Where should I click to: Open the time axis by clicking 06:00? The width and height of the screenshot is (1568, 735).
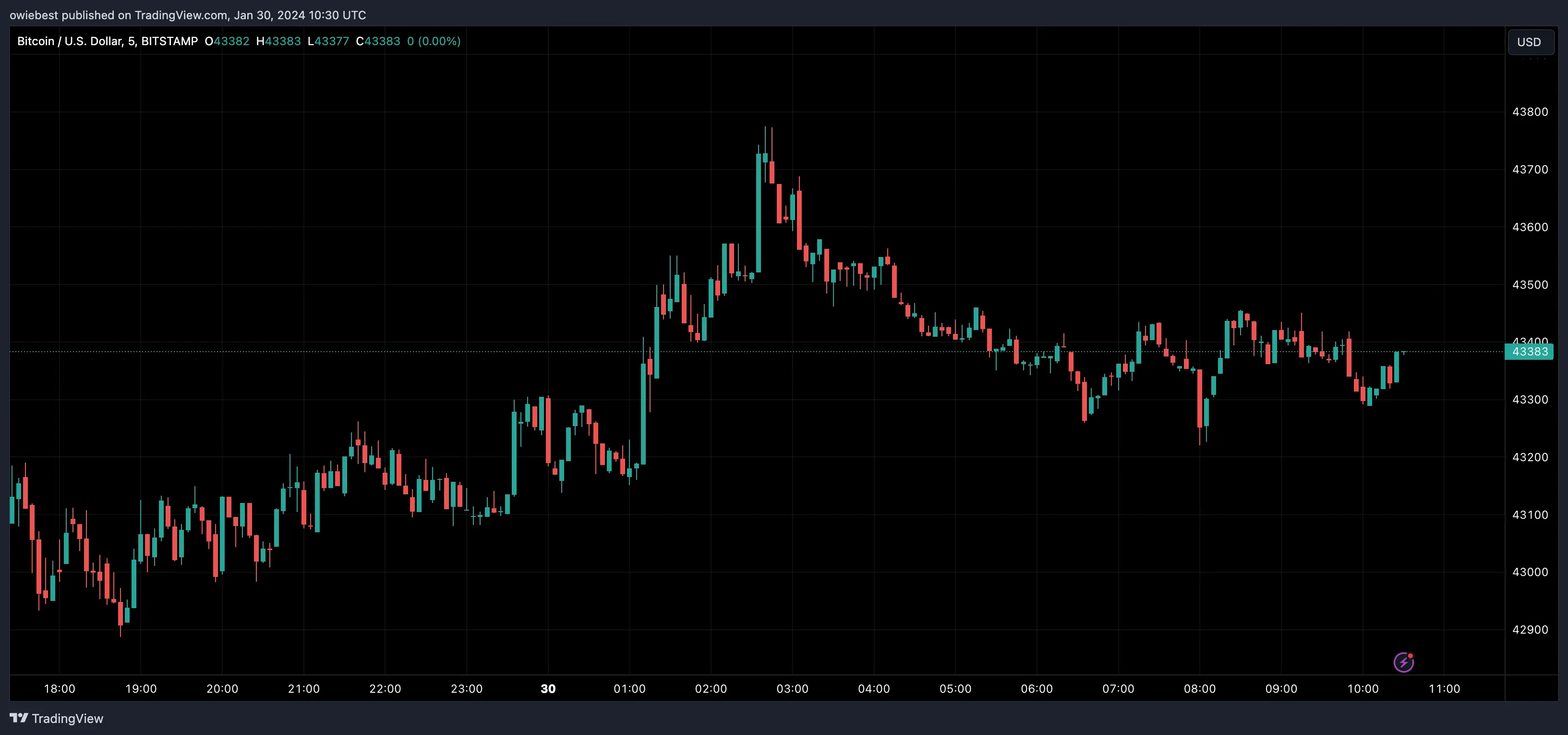1037,689
